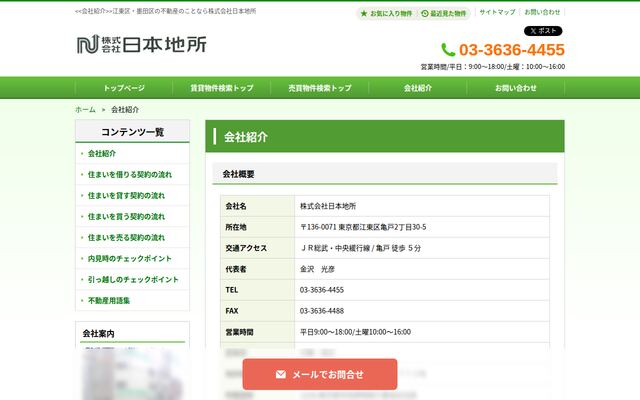
Task: Open 住まいを貸す契約の流れ sidebar link
Action: (x=126, y=196)
